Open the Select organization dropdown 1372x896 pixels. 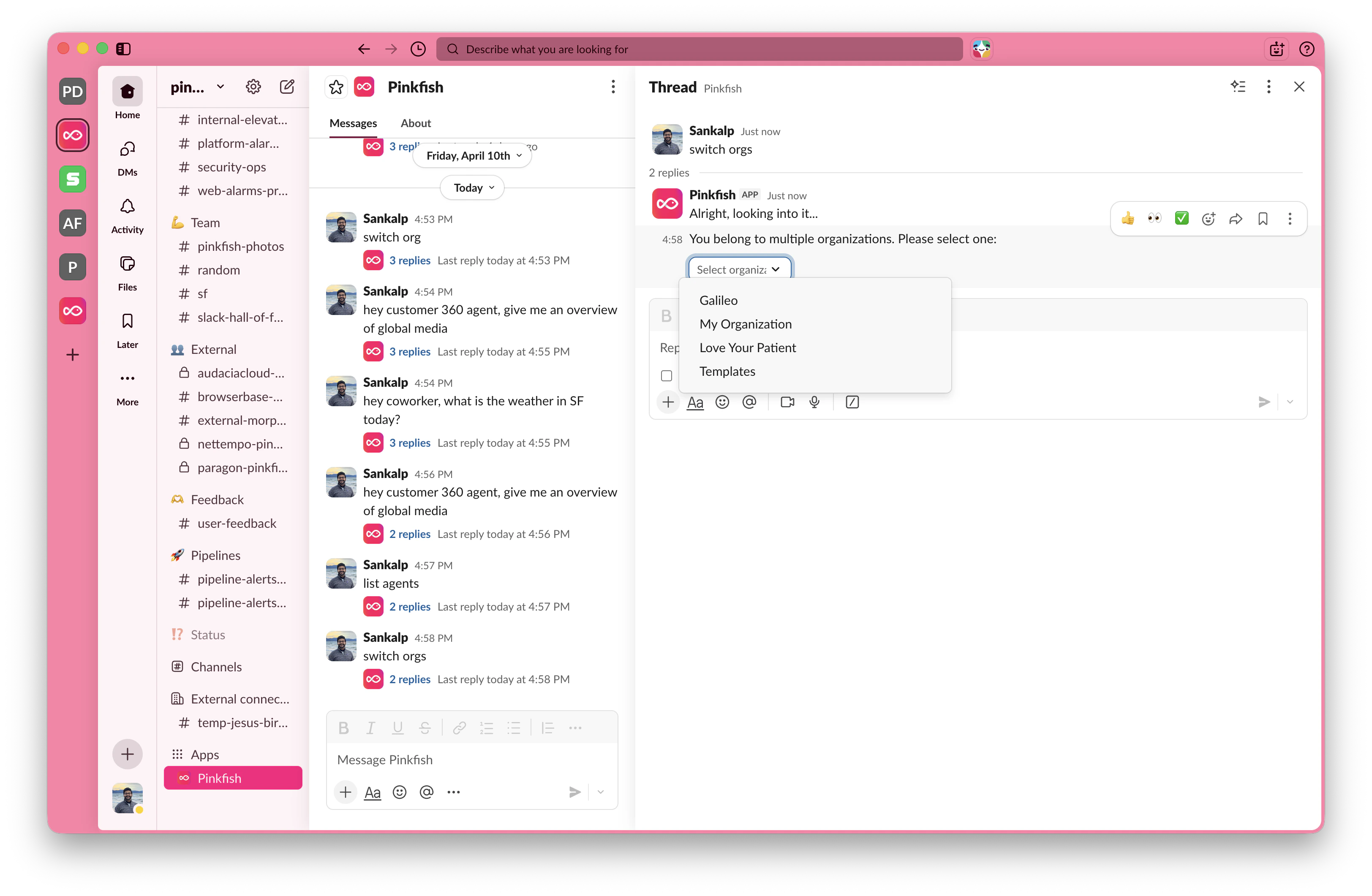739,269
